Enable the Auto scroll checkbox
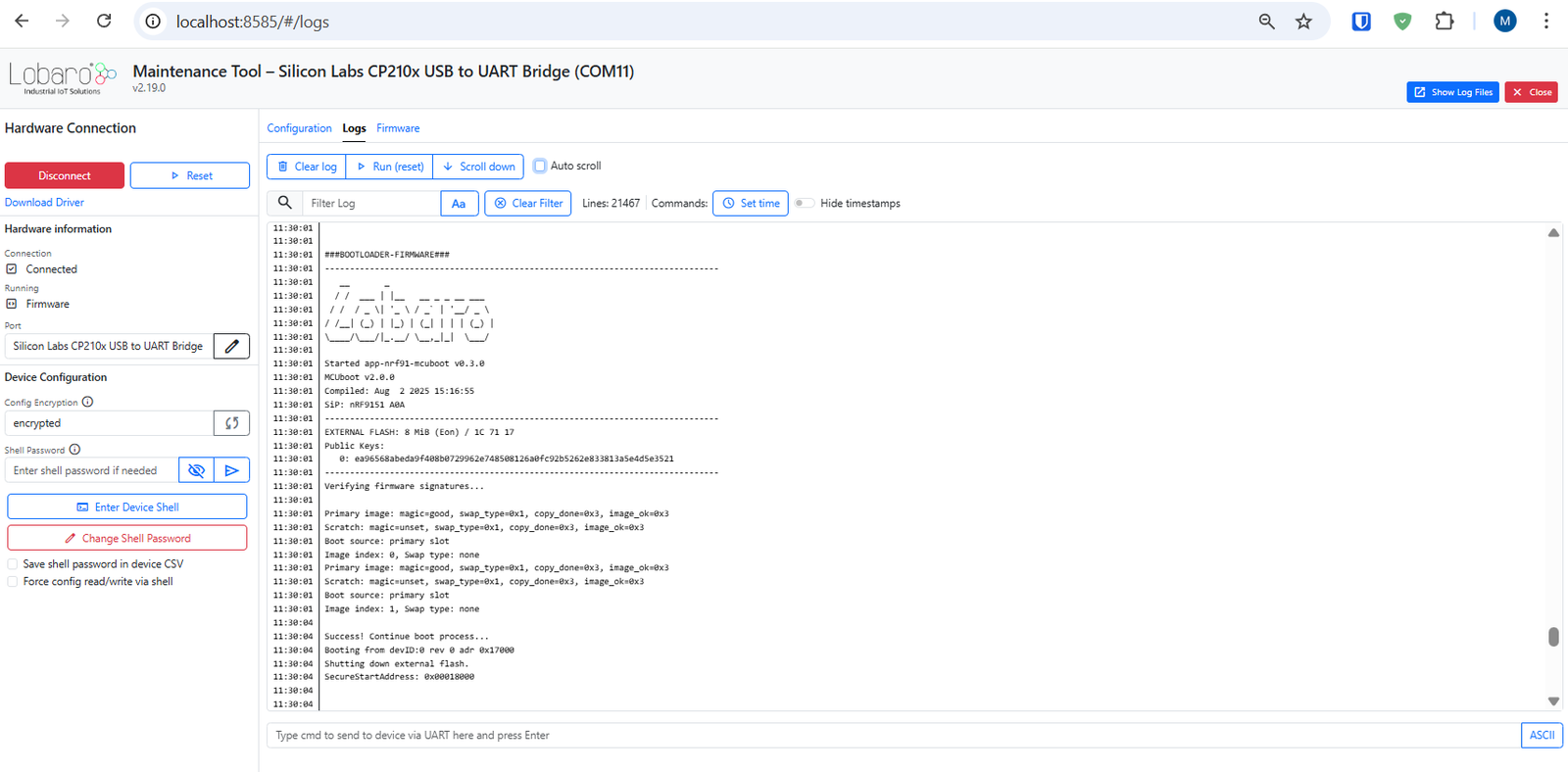1568x772 pixels. point(540,166)
